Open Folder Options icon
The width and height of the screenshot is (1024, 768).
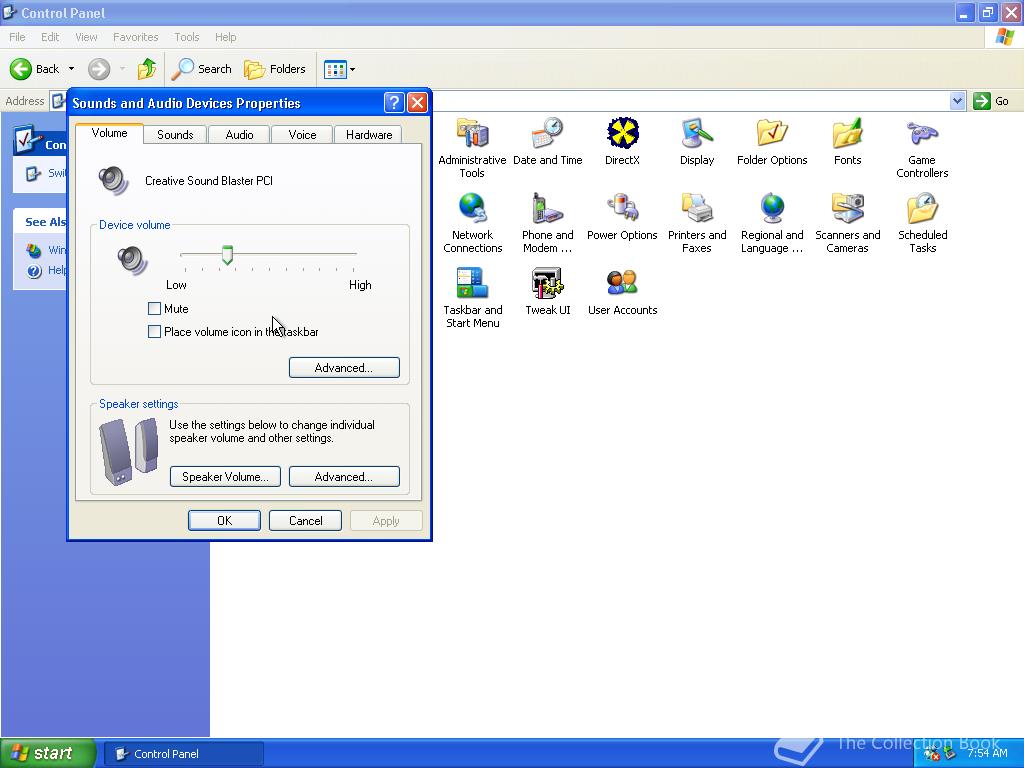coord(772,142)
